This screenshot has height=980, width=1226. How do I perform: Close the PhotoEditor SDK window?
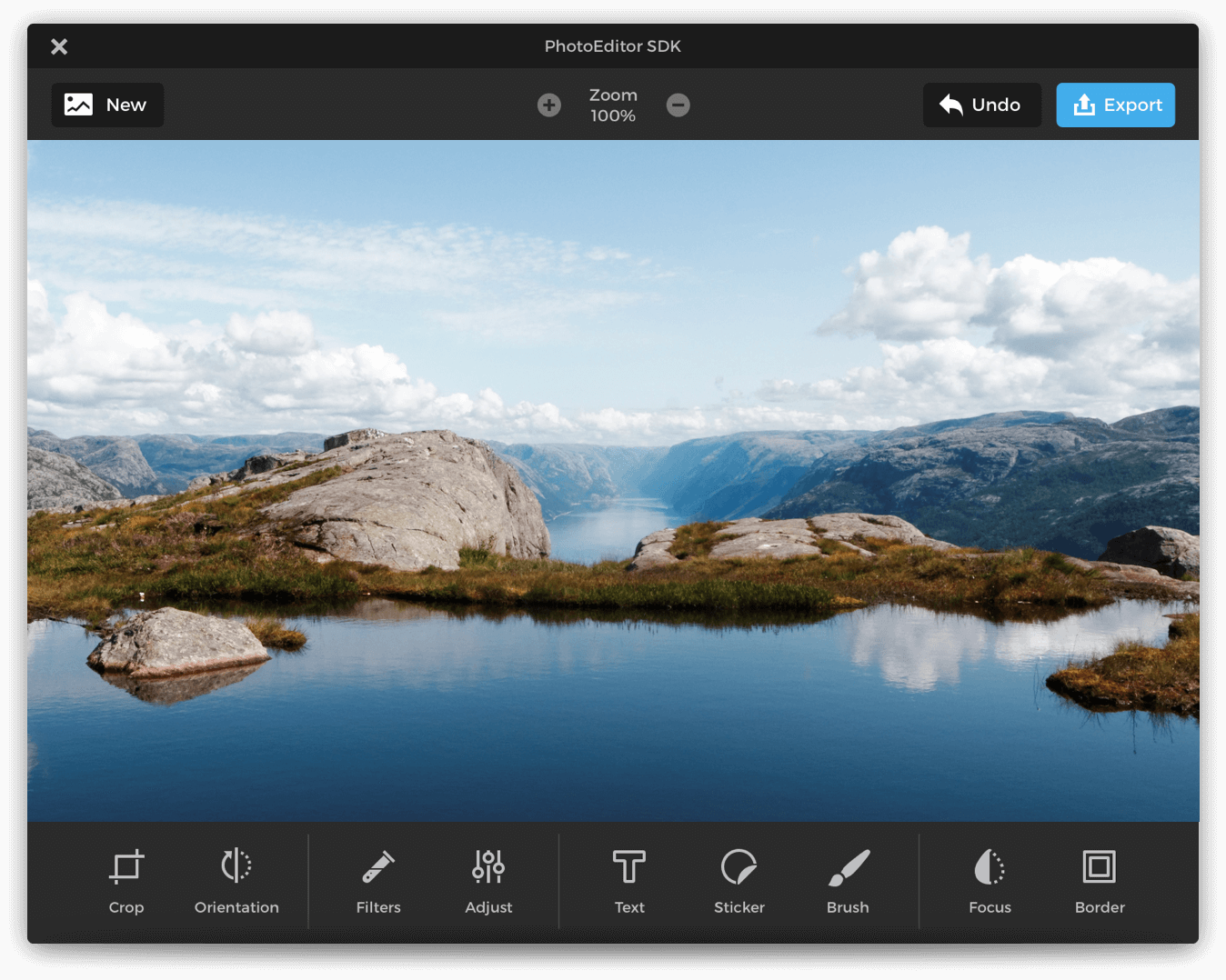click(x=59, y=46)
